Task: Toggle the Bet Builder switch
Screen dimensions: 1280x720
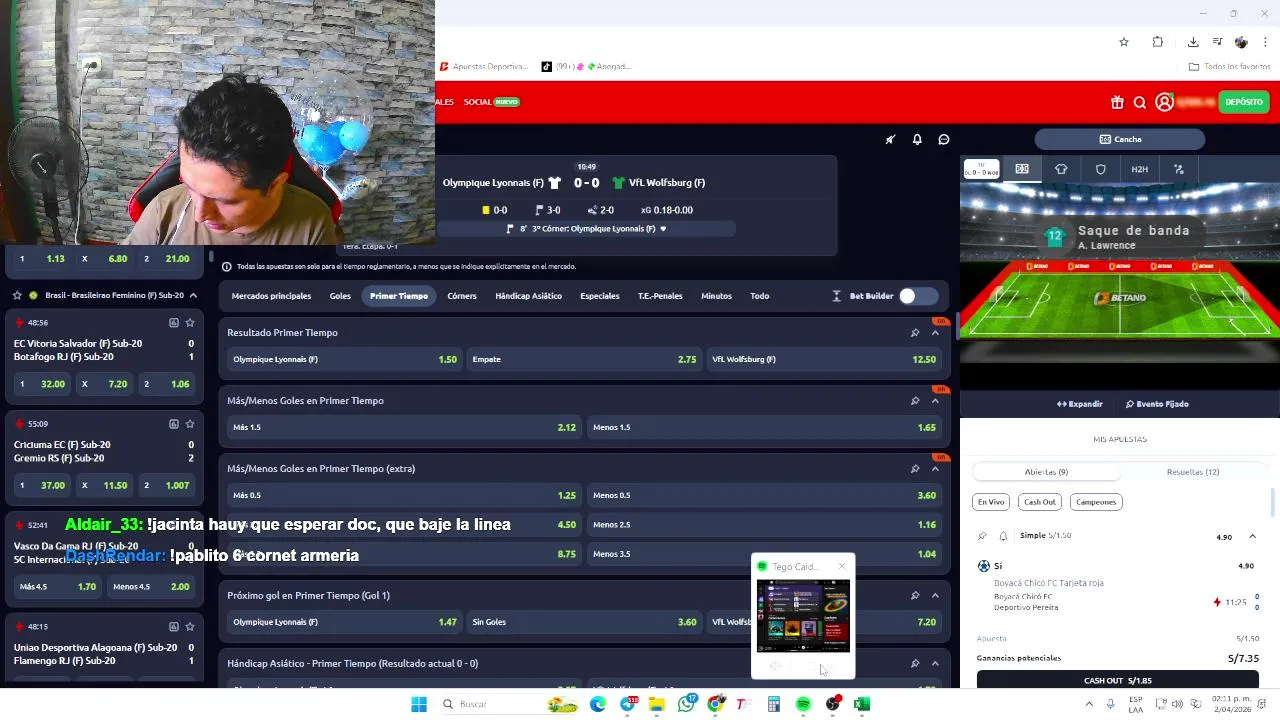Action: point(917,296)
